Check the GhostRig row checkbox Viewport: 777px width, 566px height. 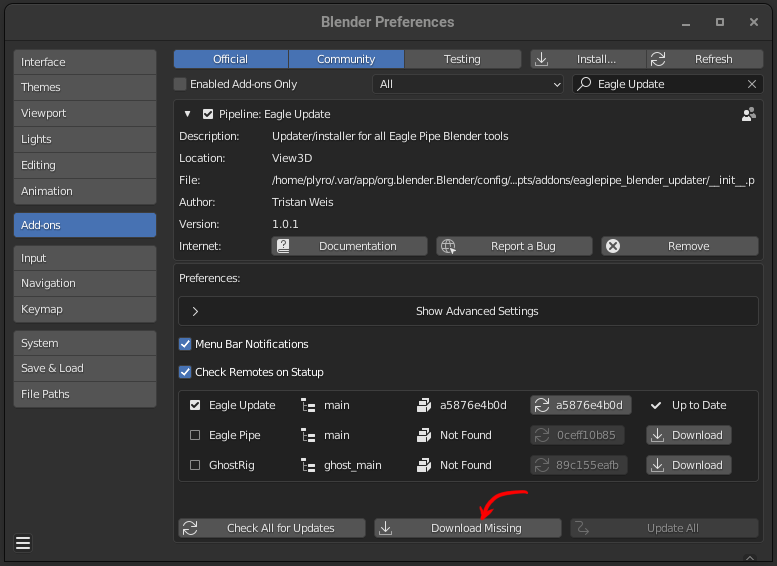click(x=195, y=465)
